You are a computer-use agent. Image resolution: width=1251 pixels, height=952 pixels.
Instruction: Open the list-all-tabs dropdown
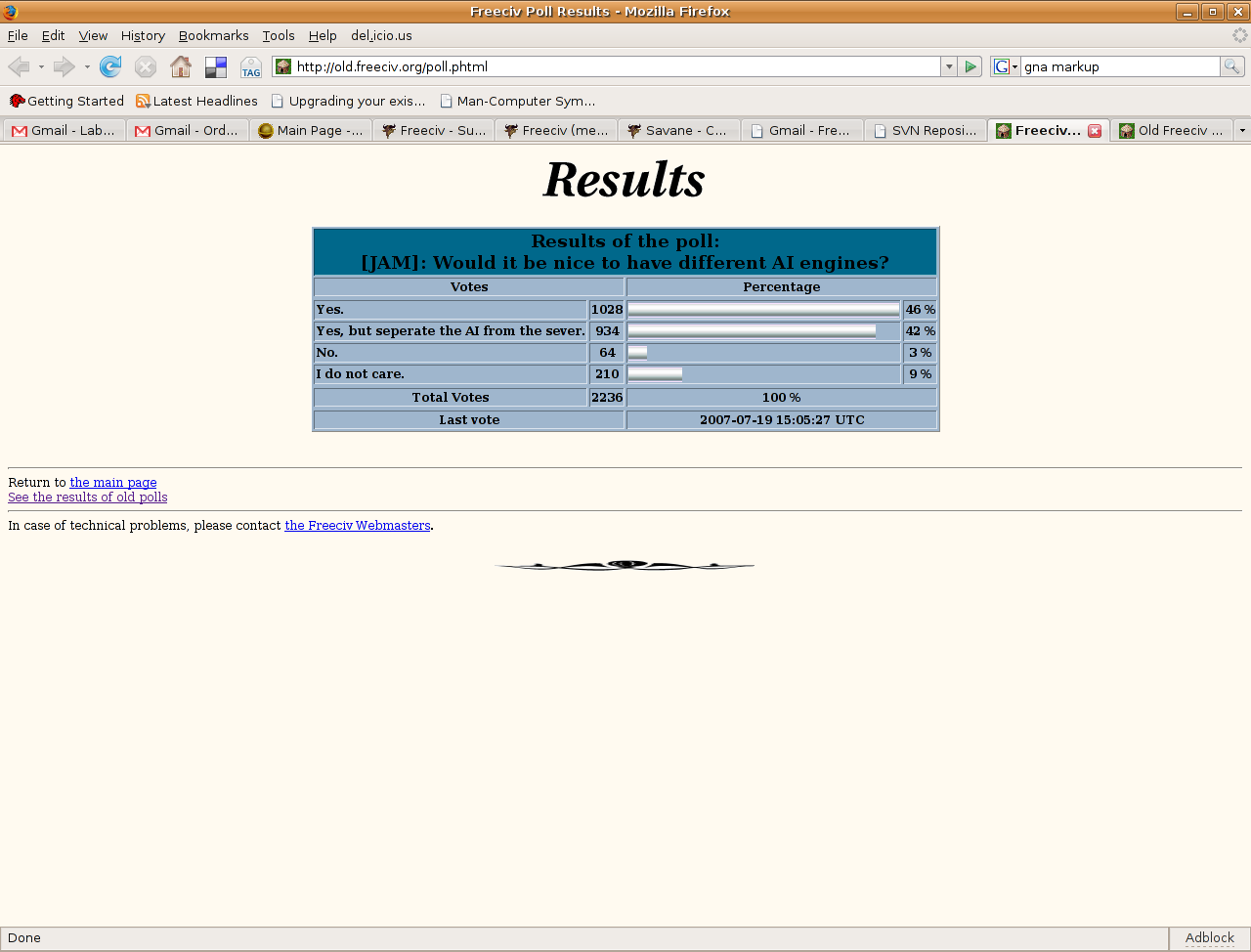(x=1242, y=130)
